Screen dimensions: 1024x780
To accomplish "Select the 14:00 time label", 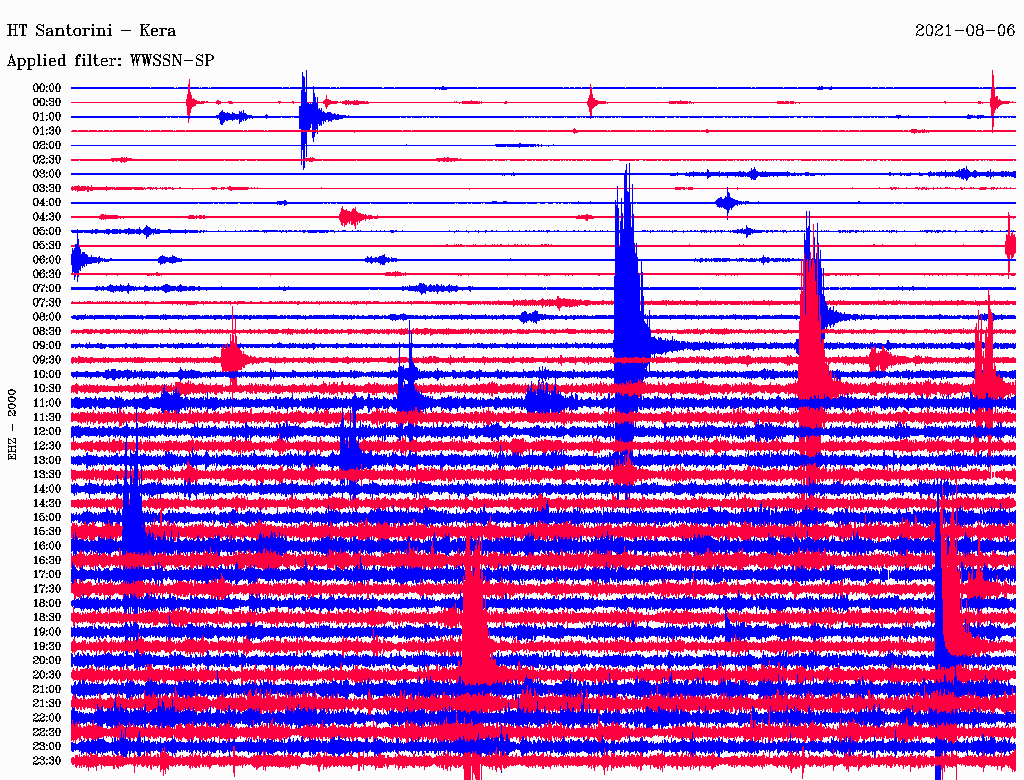I will click(x=47, y=489).
